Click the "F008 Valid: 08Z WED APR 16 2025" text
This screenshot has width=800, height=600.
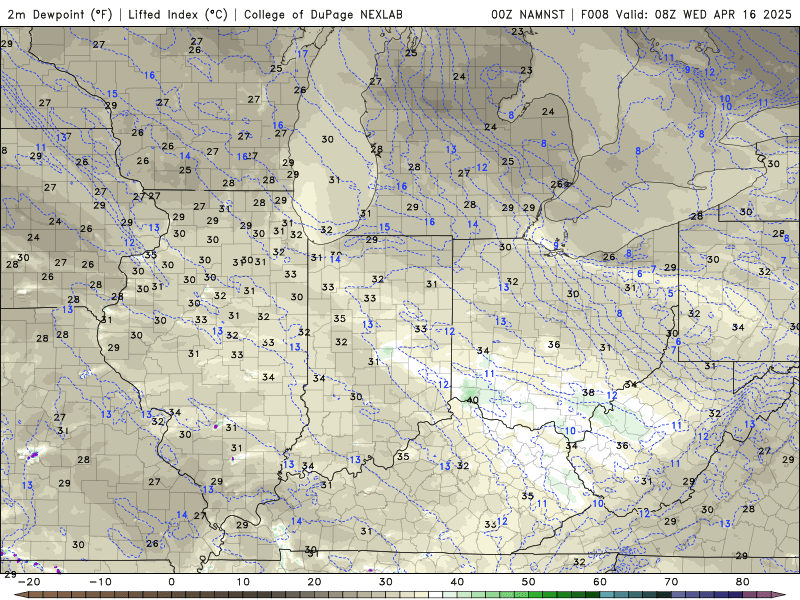tap(686, 14)
